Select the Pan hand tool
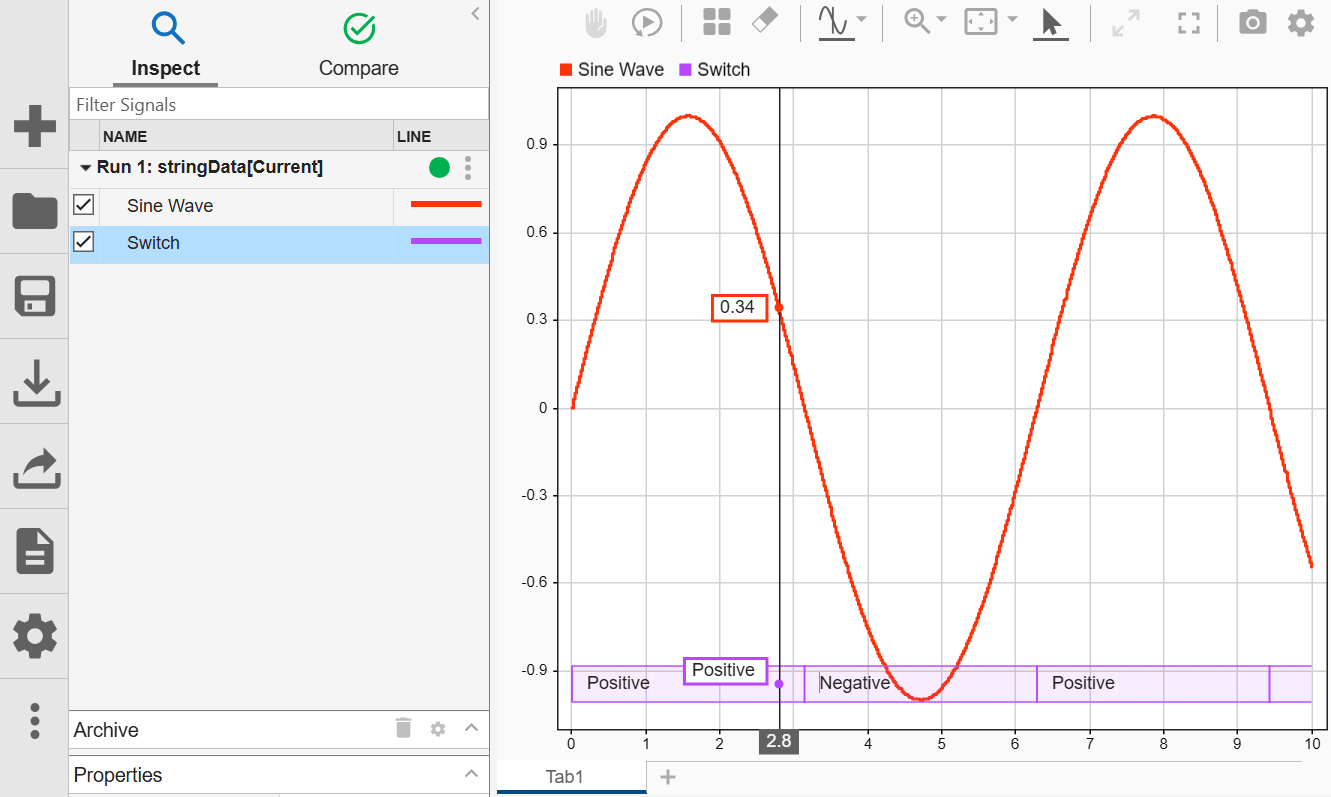1331x797 pixels. [x=597, y=23]
